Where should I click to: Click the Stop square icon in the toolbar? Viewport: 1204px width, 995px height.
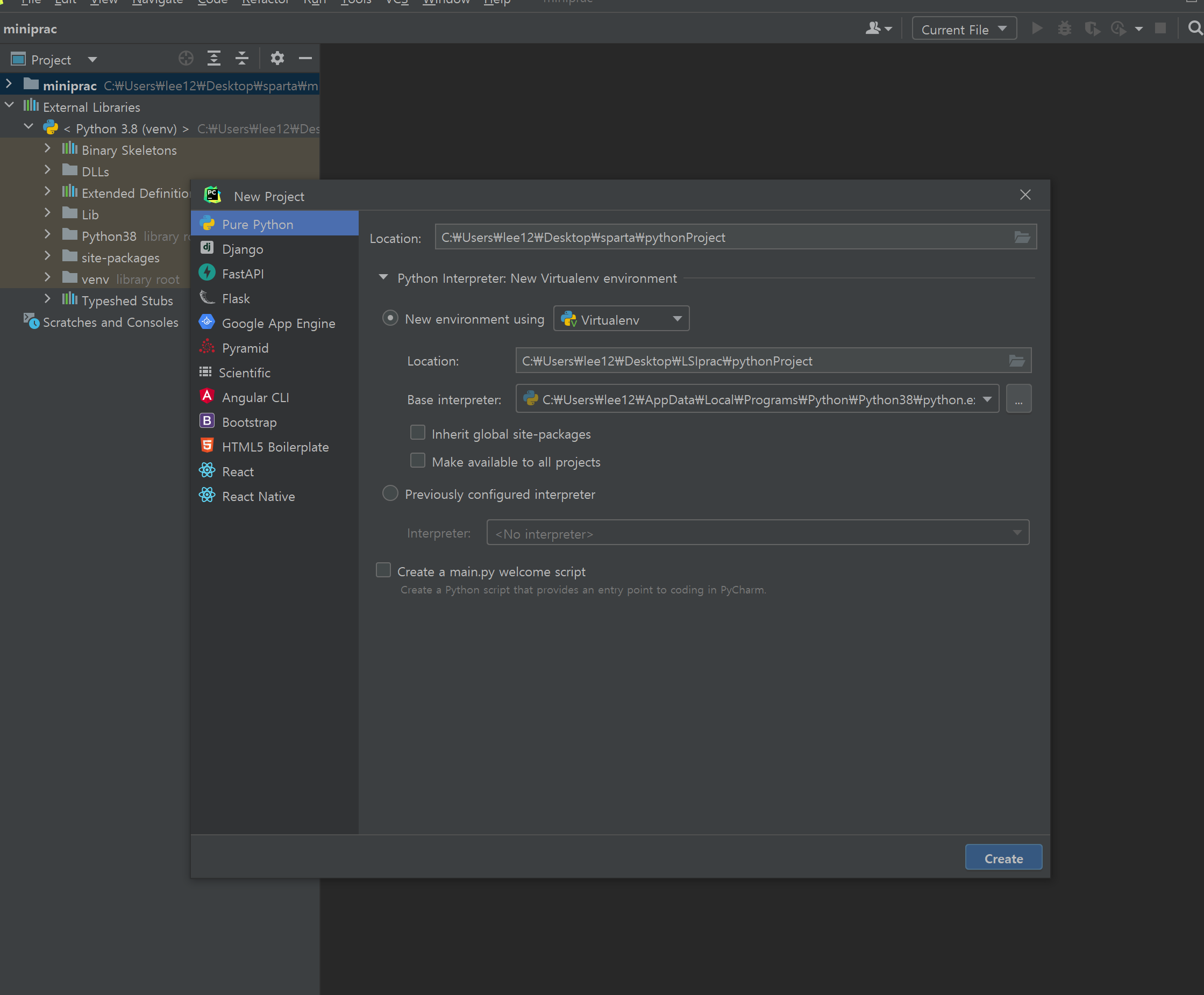[x=1160, y=28]
